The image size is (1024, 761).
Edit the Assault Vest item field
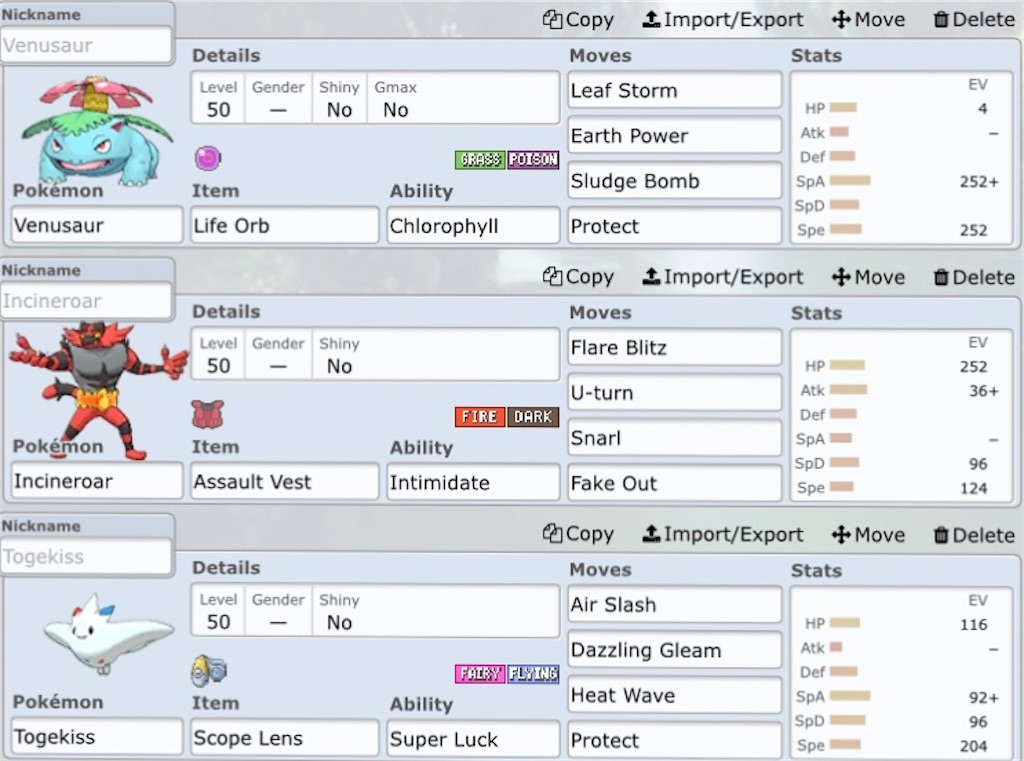click(285, 481)
